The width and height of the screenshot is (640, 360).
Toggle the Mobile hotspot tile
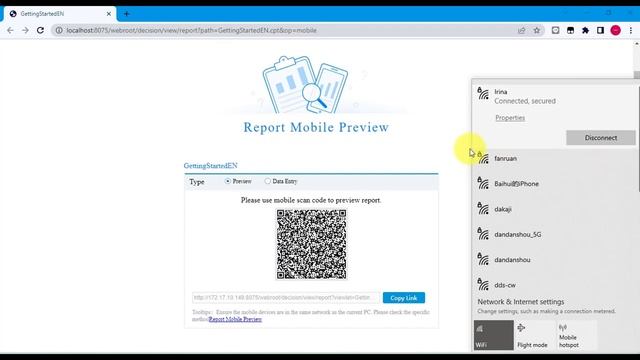click(576, 335)
